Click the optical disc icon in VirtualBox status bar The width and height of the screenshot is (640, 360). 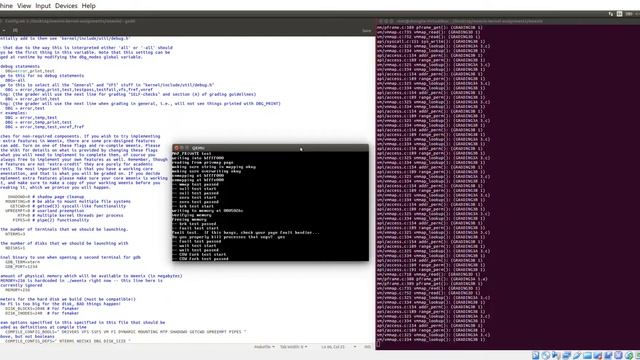(x=546, y=356)
